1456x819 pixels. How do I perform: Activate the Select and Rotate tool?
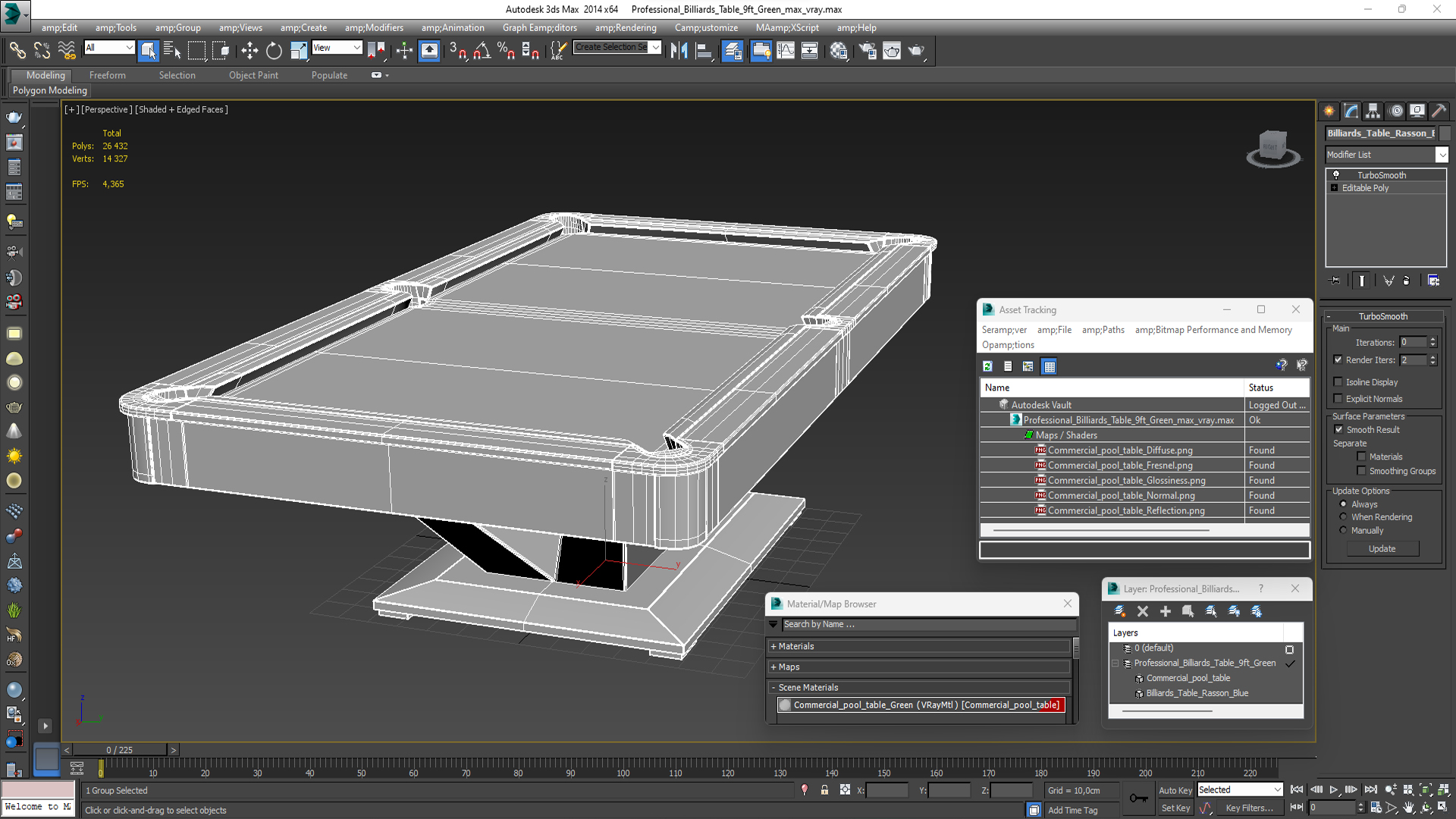274,51
